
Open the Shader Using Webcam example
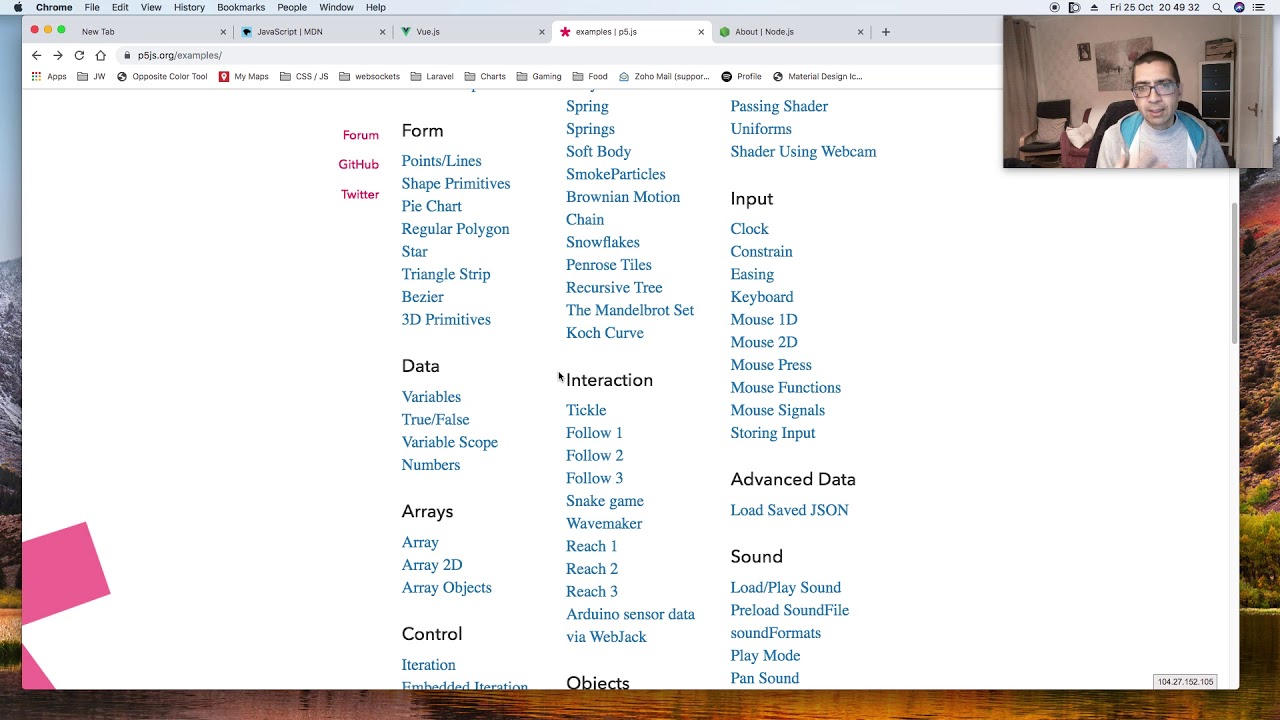tap(803, 152)
